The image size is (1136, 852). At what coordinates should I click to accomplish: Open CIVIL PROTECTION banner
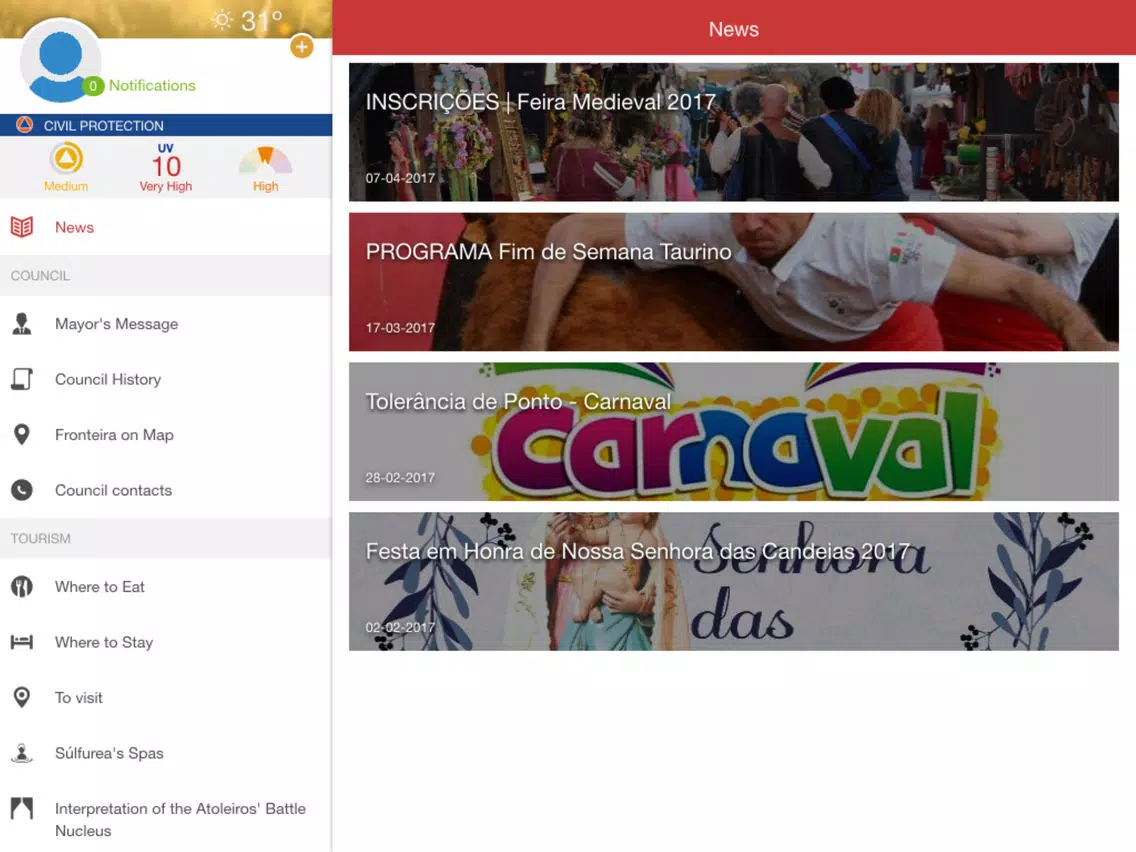(166, 125)
